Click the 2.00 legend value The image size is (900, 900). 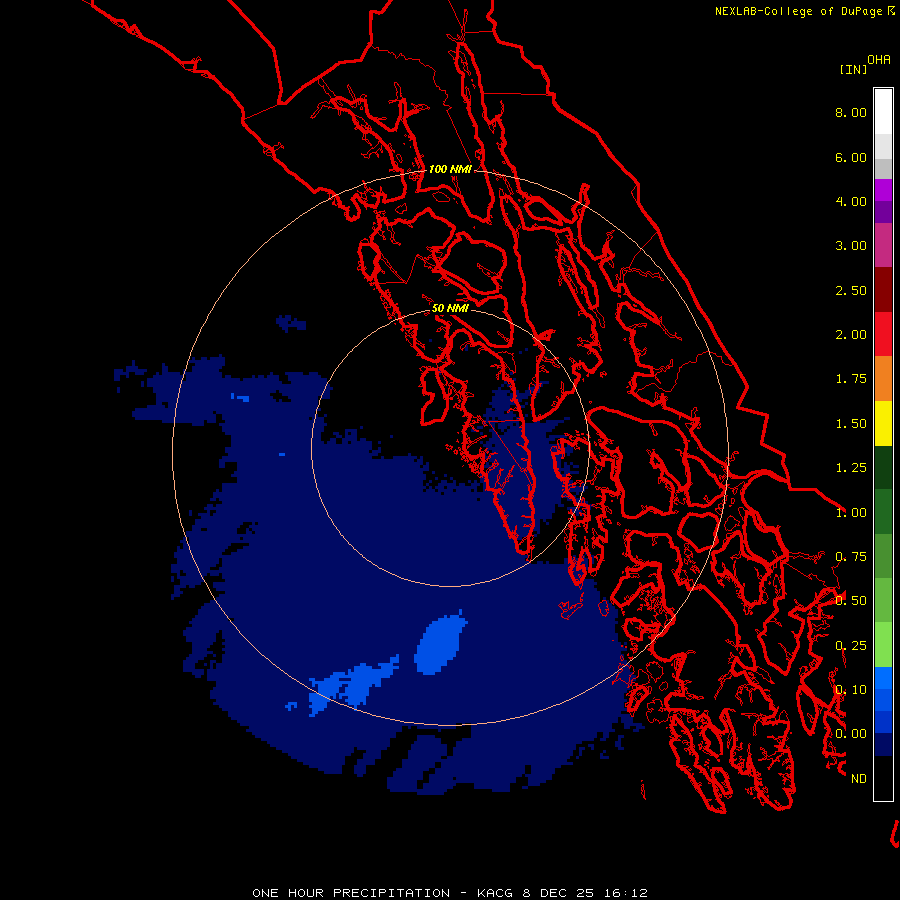click(x=851, y=335)
